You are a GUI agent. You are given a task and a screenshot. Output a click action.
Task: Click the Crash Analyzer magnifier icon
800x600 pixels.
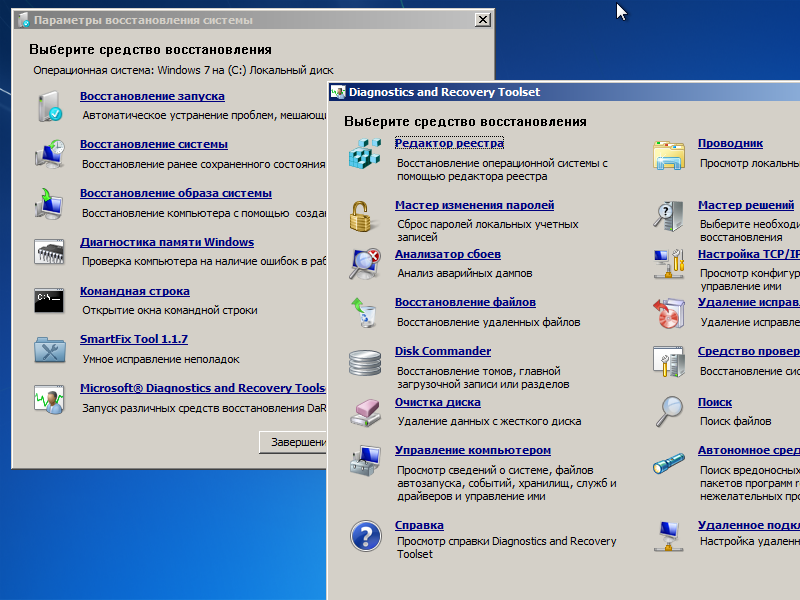[x=365, y=264]
